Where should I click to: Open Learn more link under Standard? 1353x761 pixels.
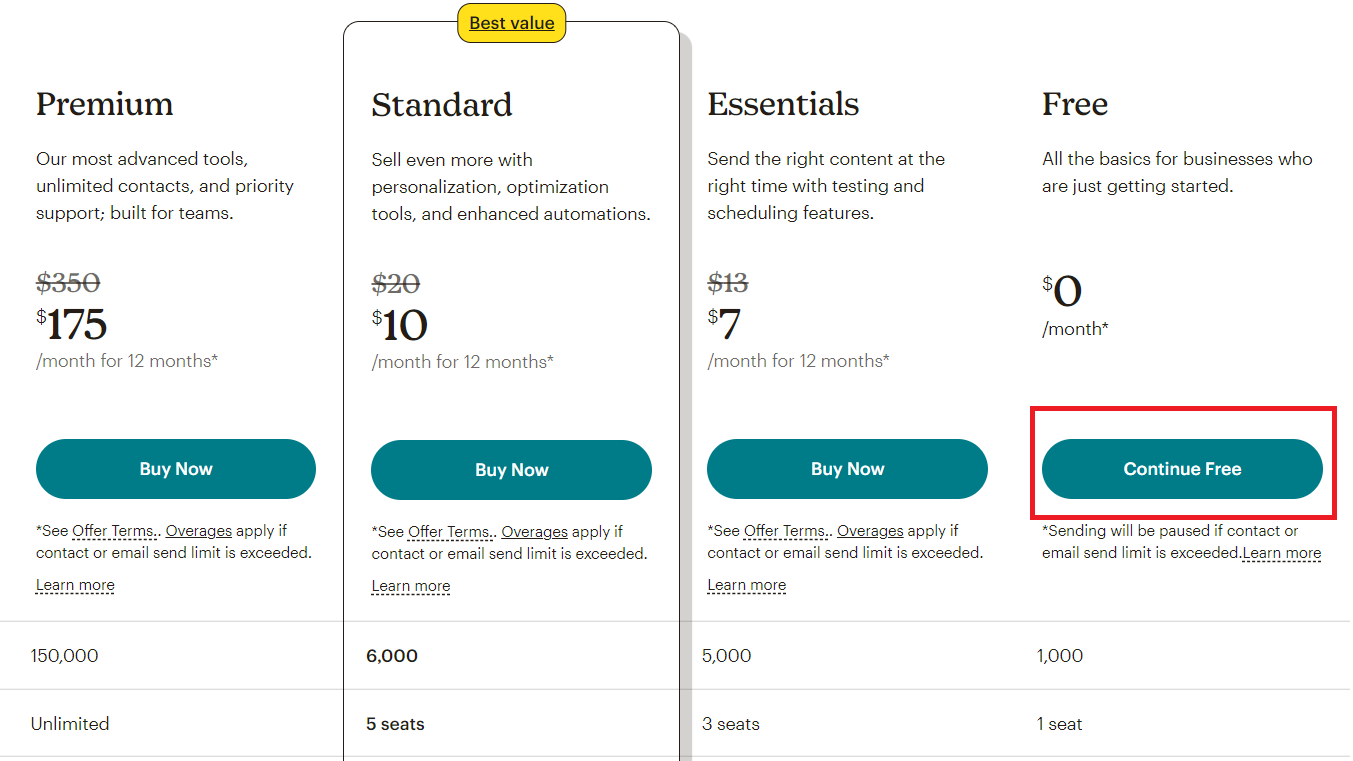tap(411, 586)
